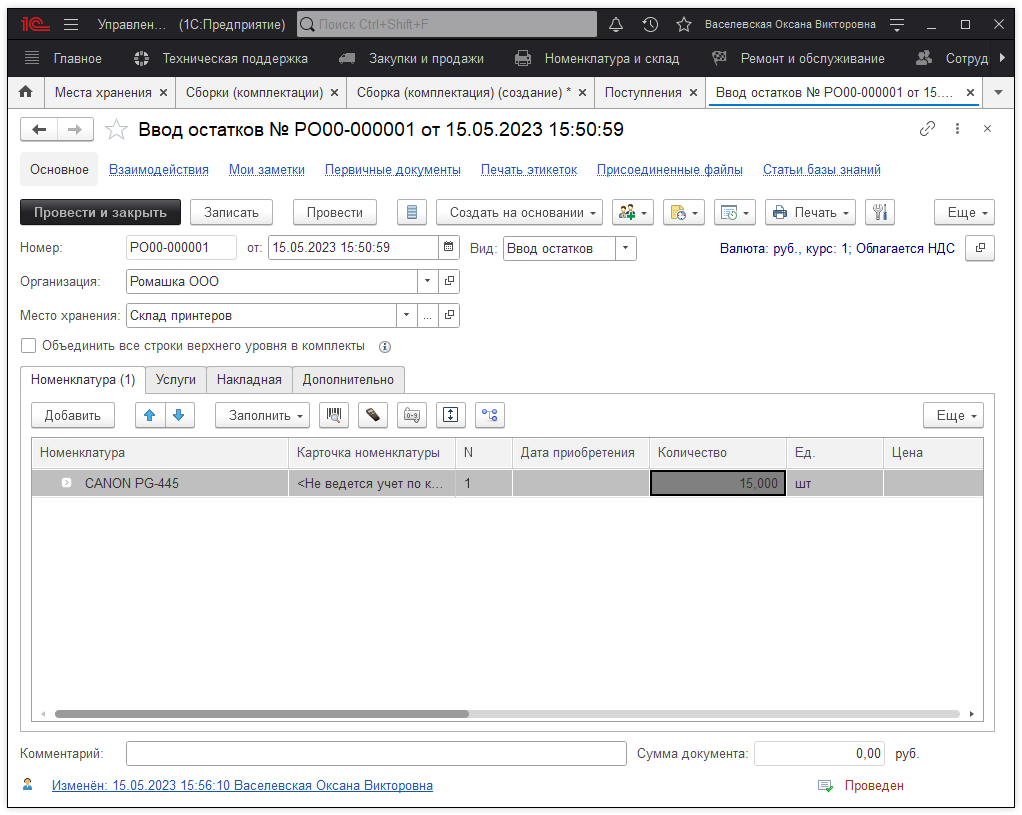
Task: Click the 'Комментарий' input field
Action: coord(375,753)
